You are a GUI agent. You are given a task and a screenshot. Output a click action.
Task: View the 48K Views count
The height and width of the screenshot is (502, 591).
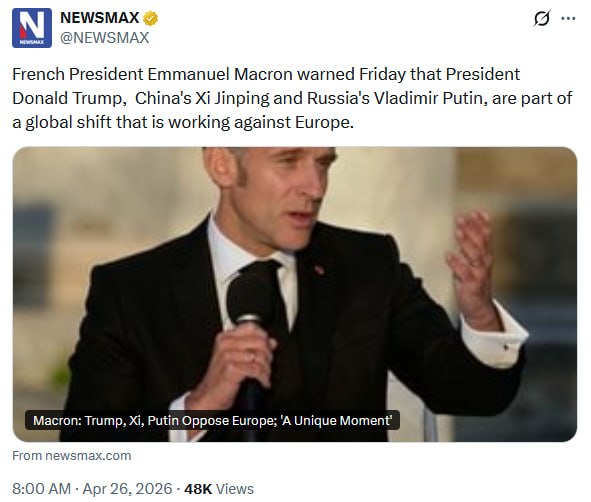point(219,489)
